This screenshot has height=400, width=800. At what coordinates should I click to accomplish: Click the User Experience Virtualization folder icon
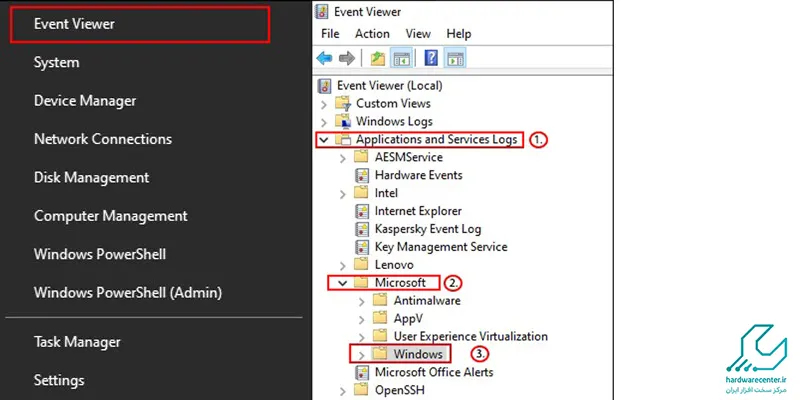point(380,336)
